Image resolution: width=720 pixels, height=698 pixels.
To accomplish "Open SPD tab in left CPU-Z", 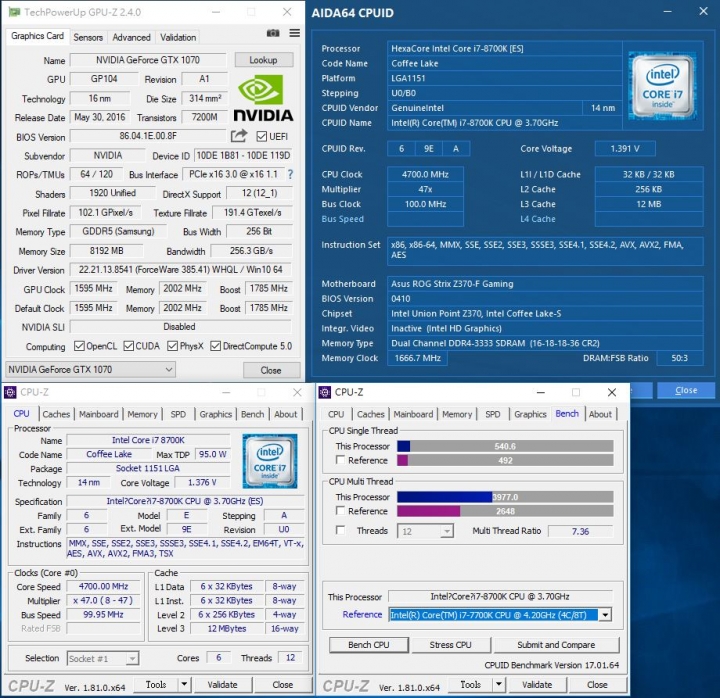I will coord(178,414).
